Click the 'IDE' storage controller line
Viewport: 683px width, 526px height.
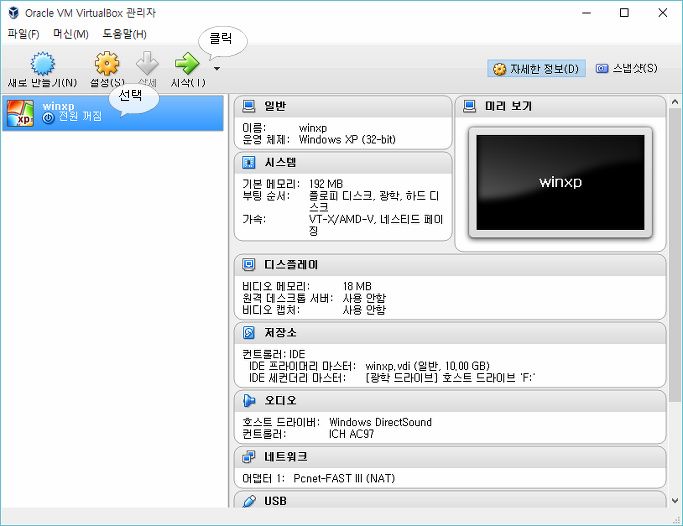click(274, 354)
